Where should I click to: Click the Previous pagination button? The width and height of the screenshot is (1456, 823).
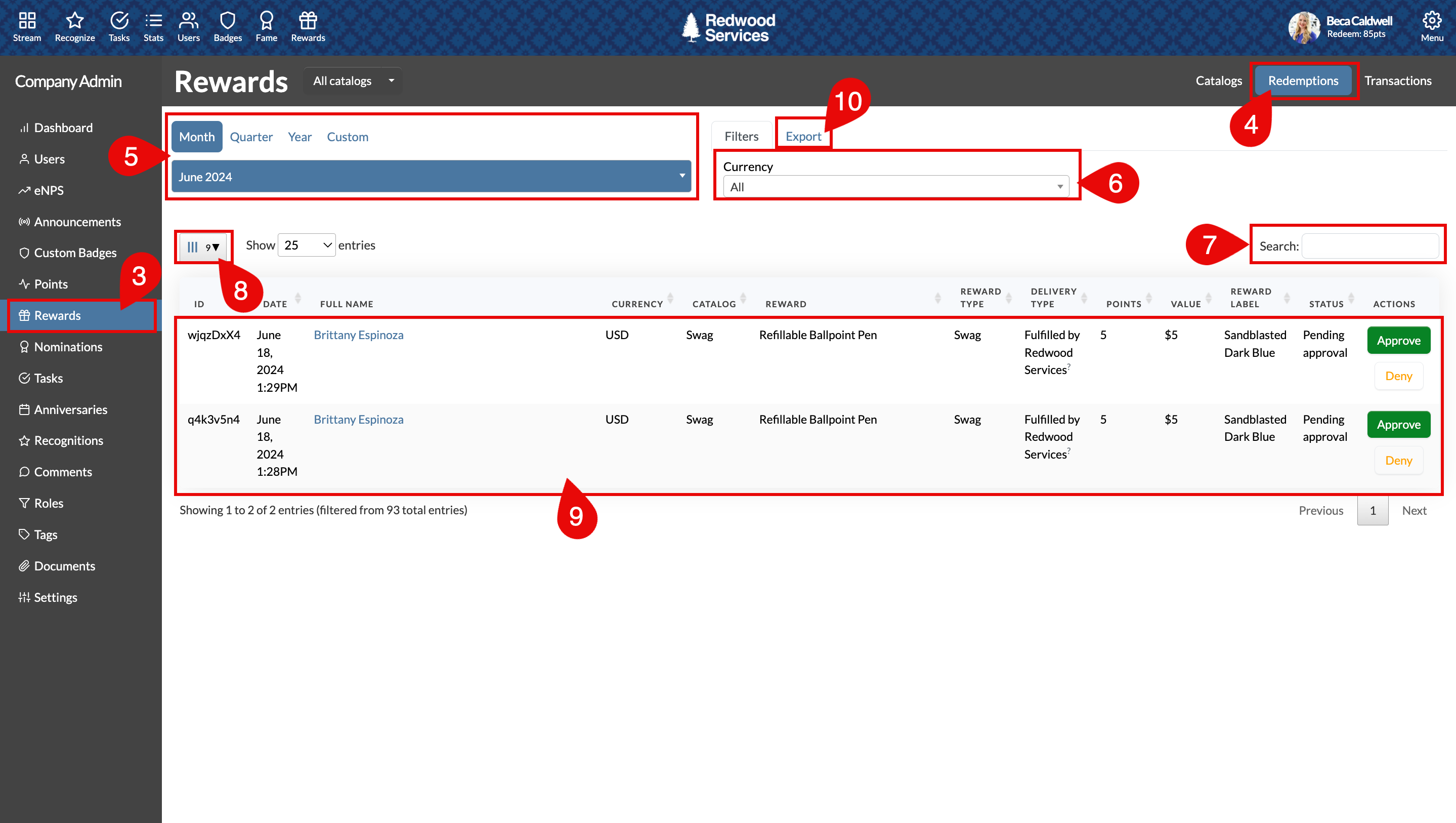(1320, 510)
